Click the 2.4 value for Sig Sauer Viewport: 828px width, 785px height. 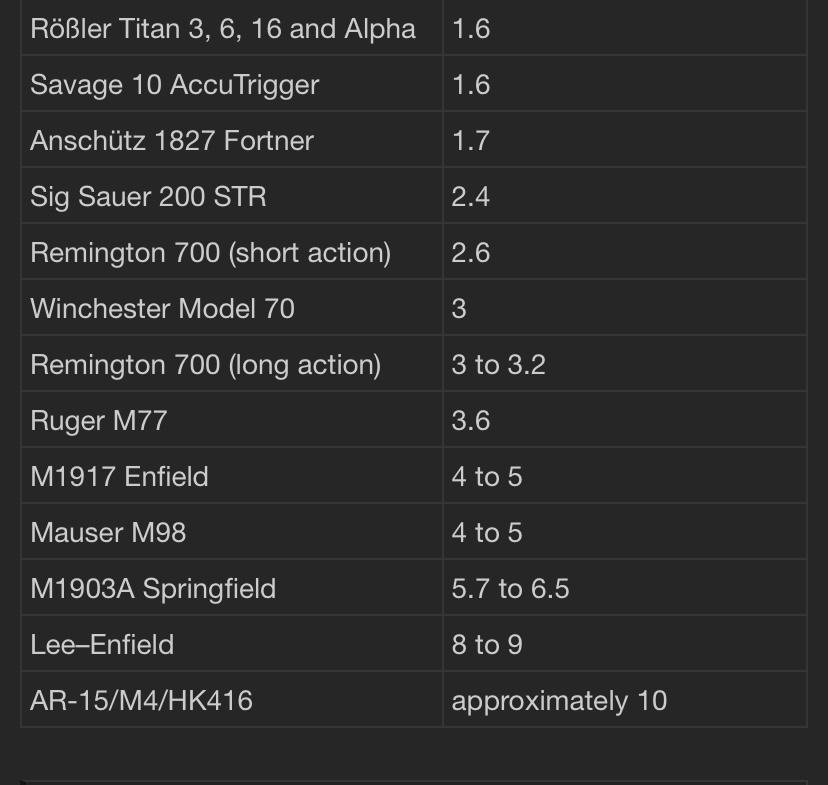click(x=470, y=197)
